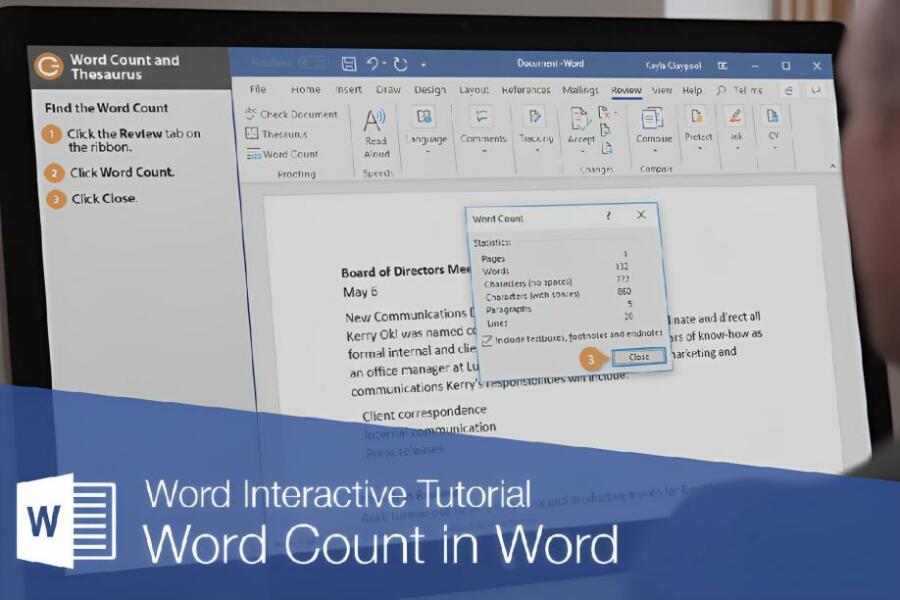
Task: Open the Ink dropdown
Action: (736, 129)
